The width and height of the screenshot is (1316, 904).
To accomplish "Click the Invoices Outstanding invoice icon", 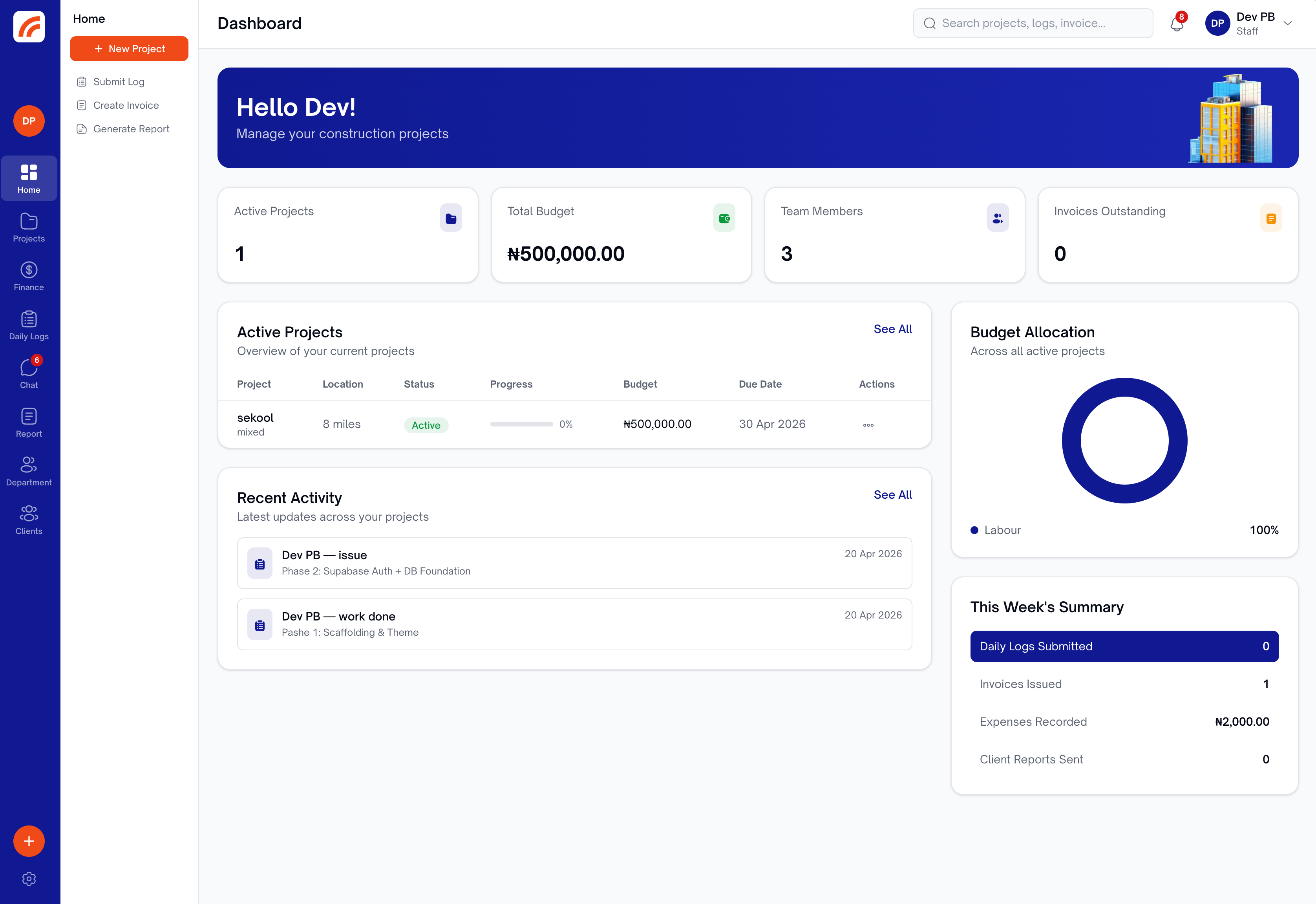I will tap(1271, 218).
